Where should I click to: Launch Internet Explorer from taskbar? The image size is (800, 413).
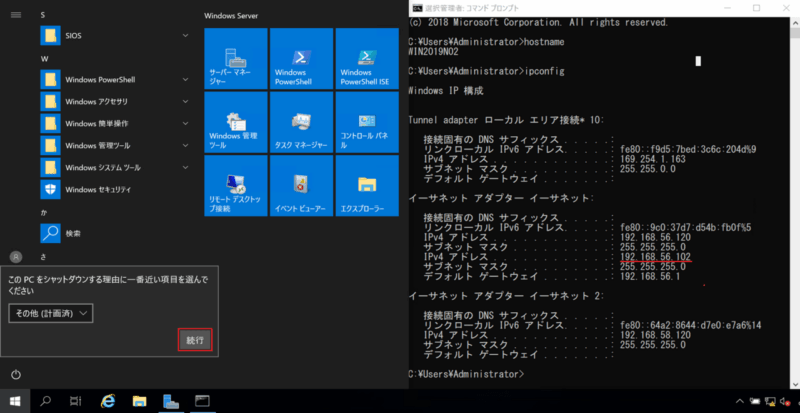pos(108,400)
